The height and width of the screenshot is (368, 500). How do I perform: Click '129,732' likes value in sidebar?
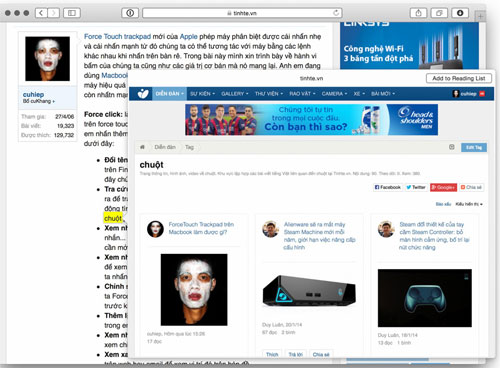tap(64, 135)
